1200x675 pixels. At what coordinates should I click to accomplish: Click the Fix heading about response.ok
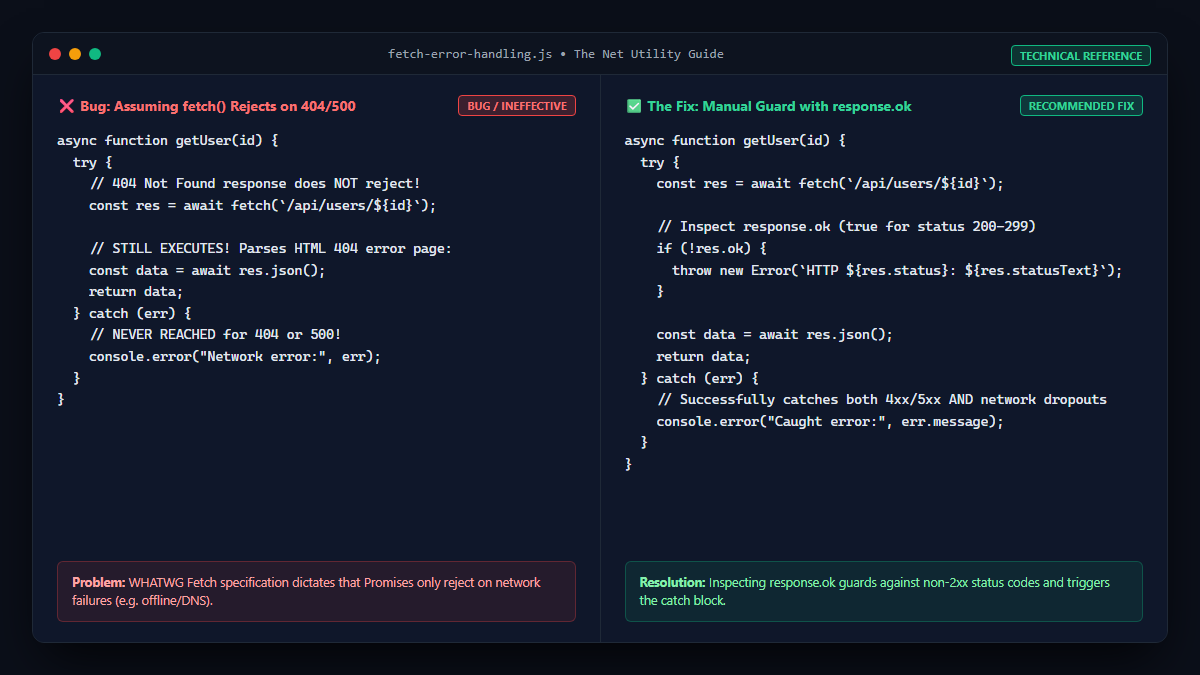(779, 106)
